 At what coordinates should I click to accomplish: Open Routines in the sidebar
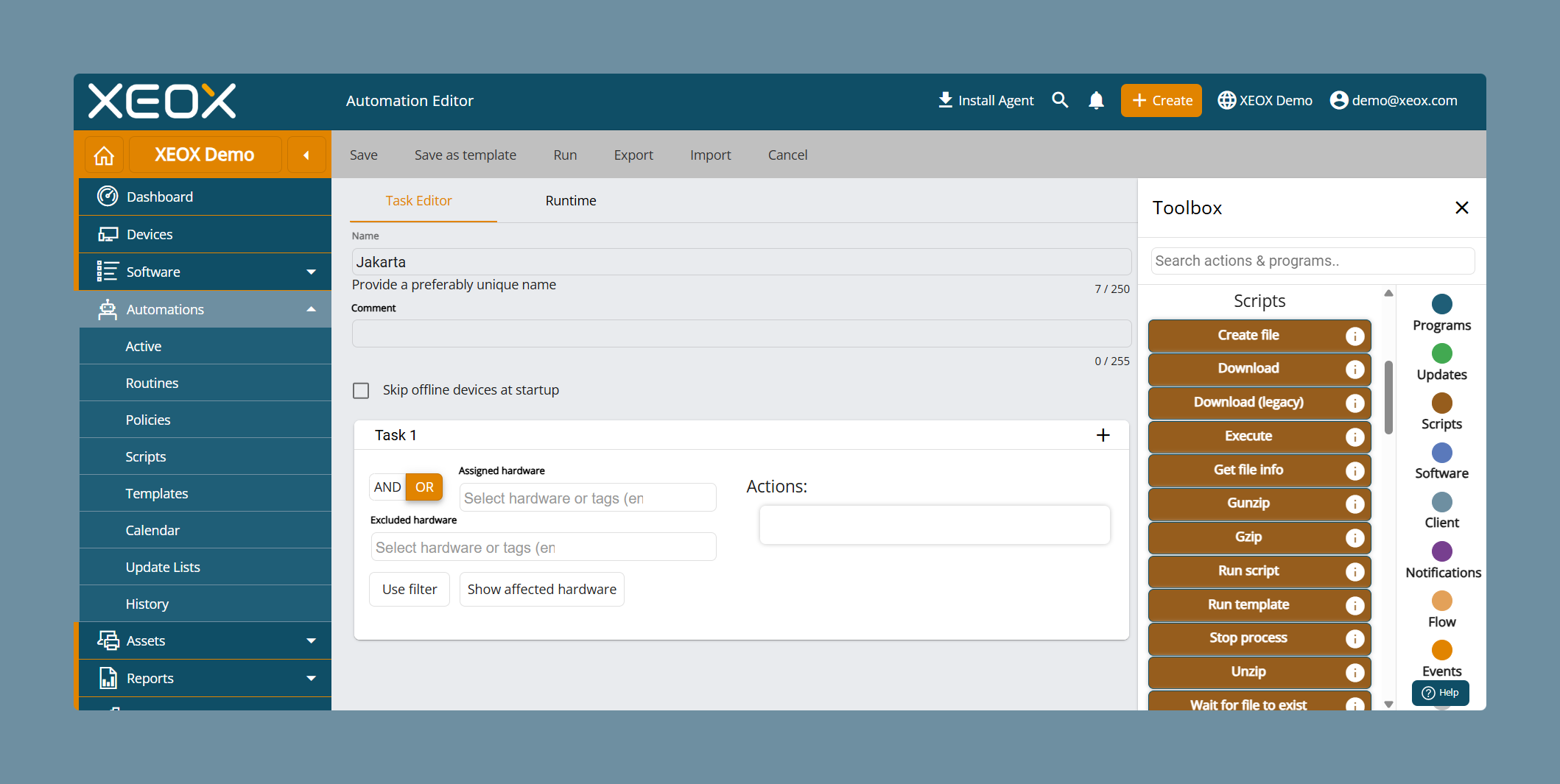[205, 383]
